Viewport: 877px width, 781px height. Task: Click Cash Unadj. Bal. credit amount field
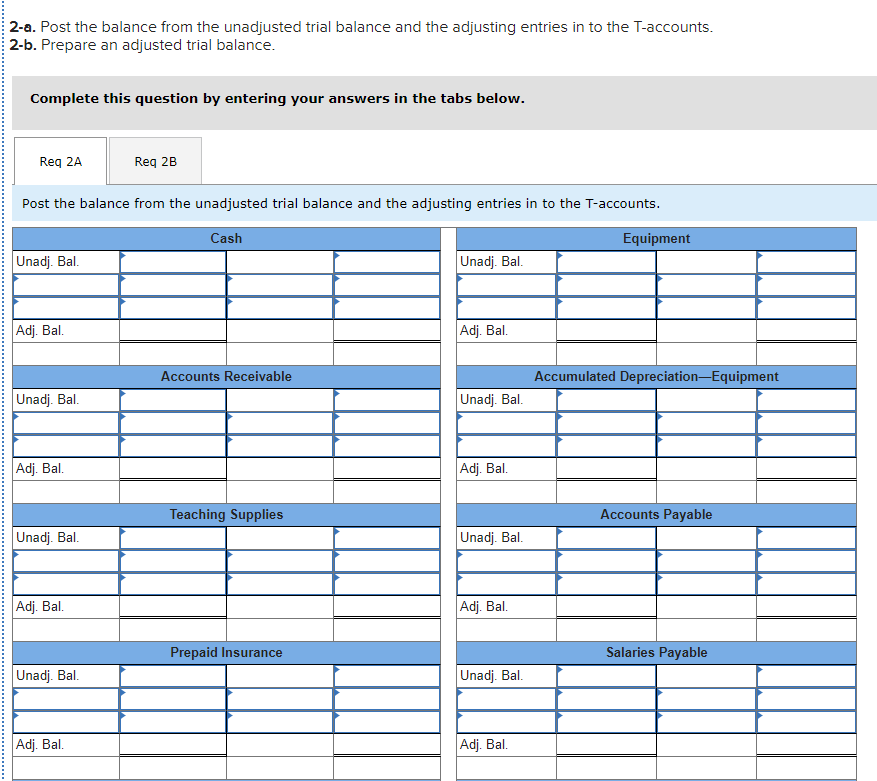[386, 262]
